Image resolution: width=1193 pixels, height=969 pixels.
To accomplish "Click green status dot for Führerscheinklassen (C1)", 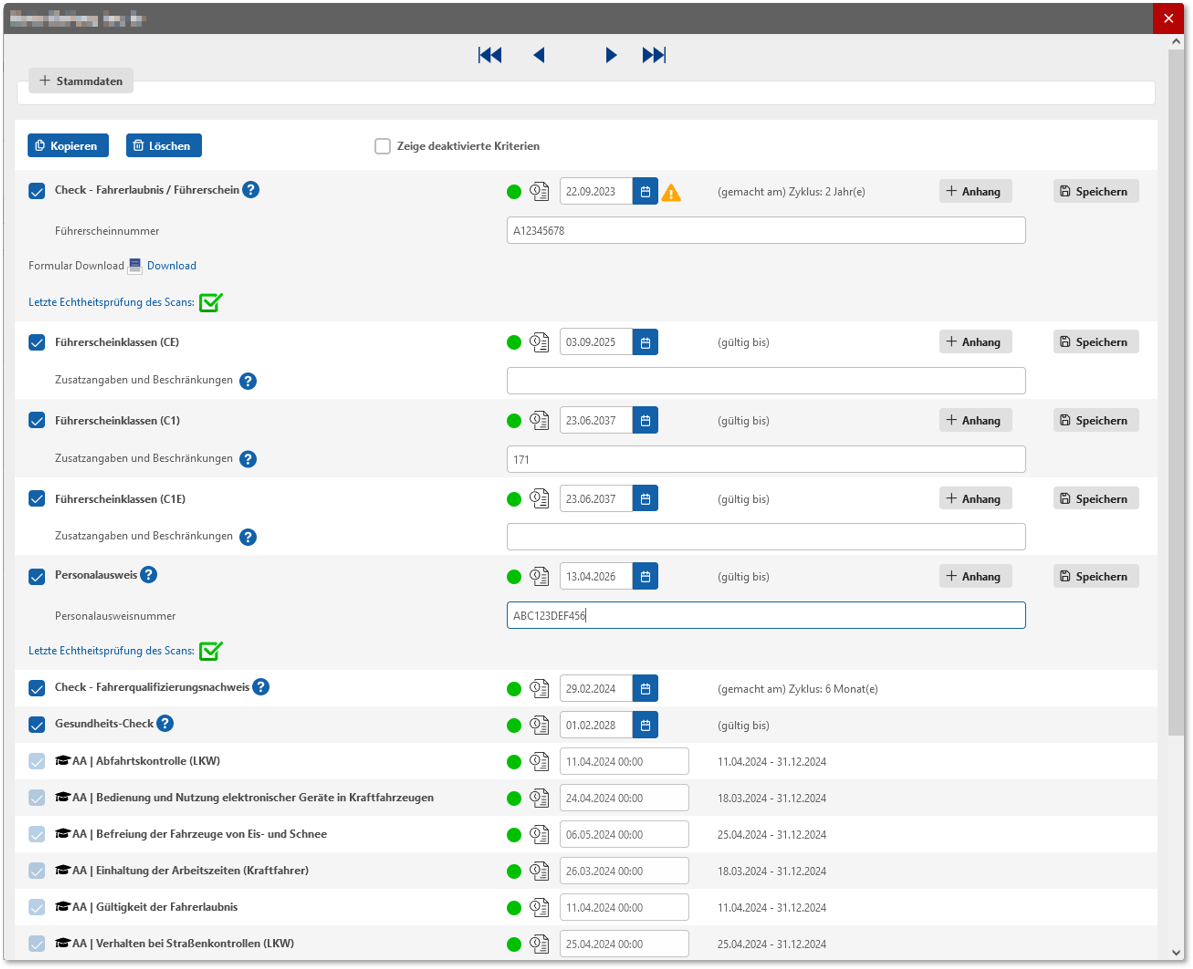I will click(x=514, y=421).
